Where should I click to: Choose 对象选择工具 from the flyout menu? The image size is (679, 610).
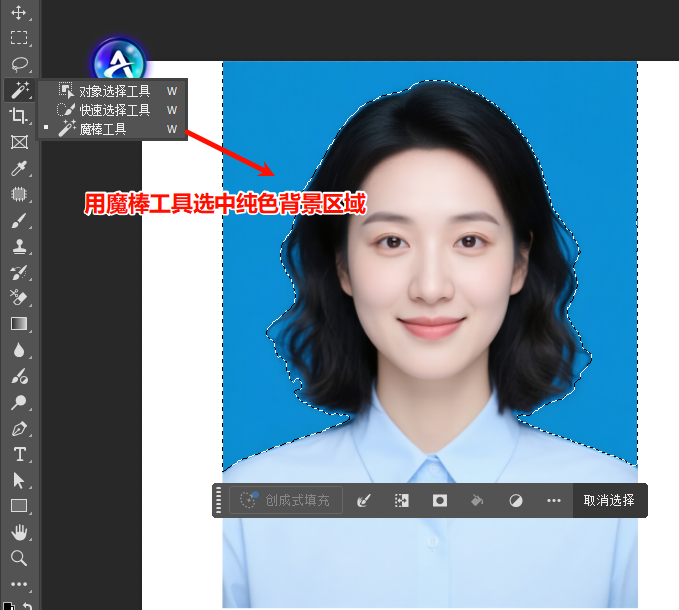click(x=114, y=90)
